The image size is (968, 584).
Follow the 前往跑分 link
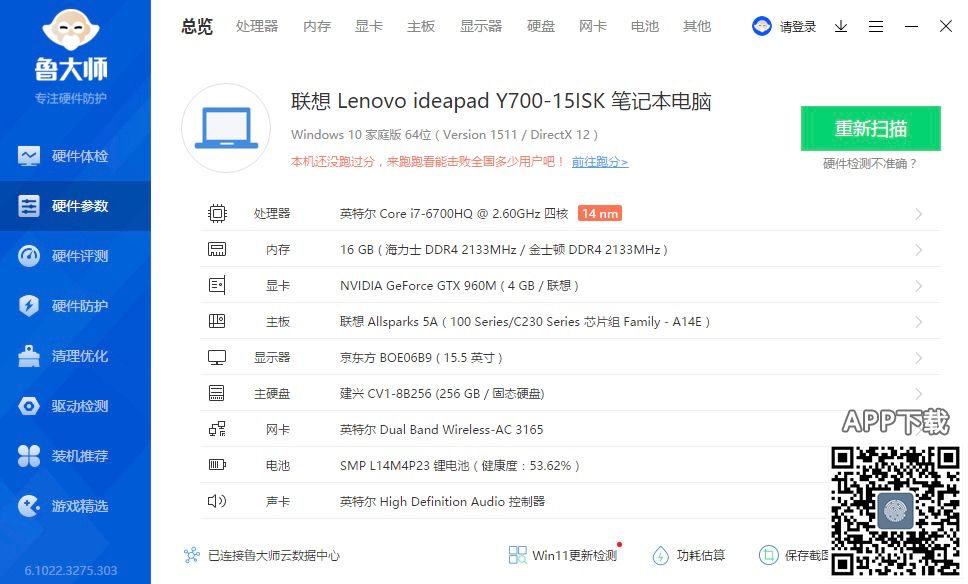click(600, 162)
